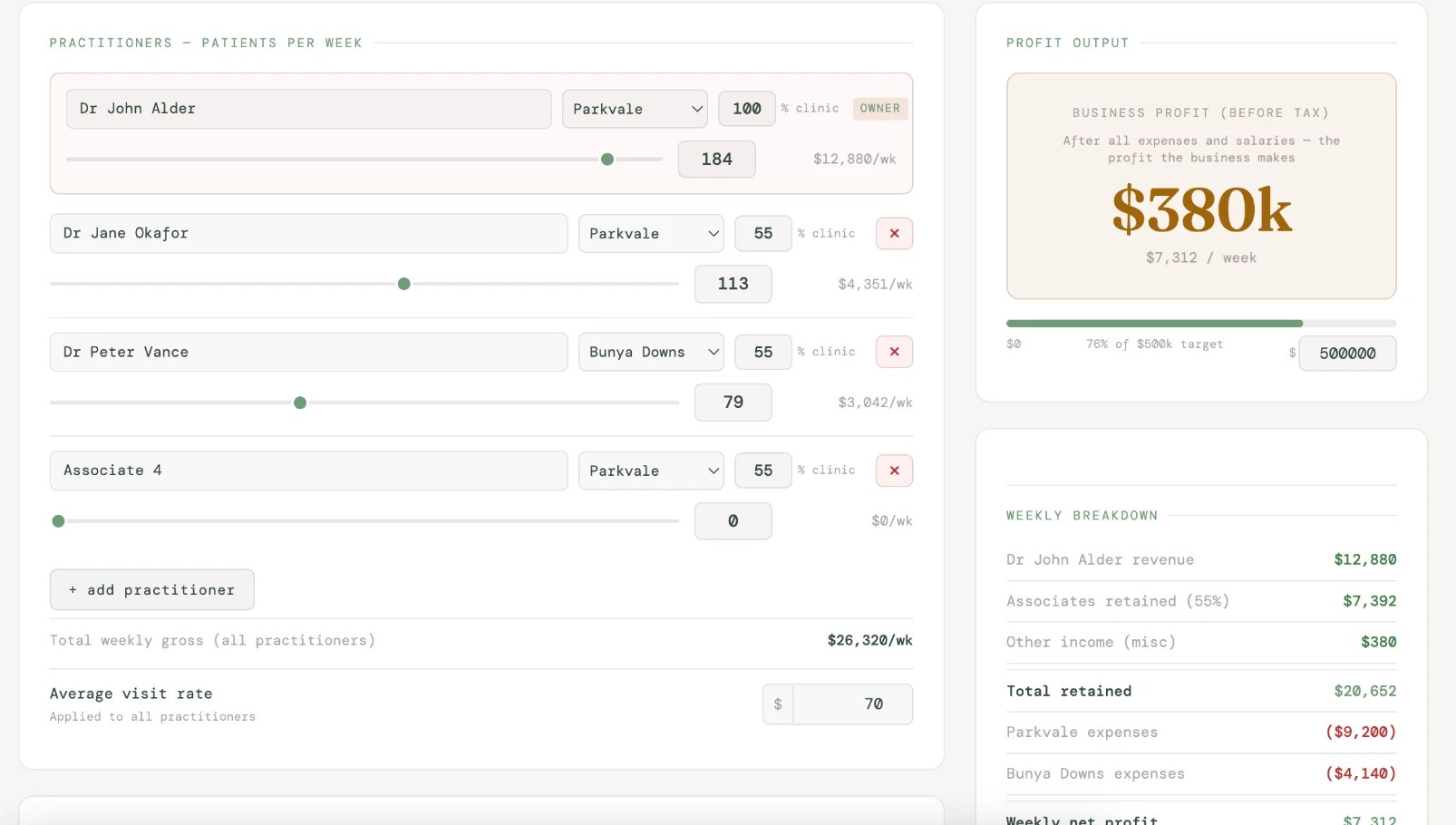The height and width of the screenshot is (825, 1456).
Task: Click the 'Average visit rate' label
Action: (x=131, y=694)
